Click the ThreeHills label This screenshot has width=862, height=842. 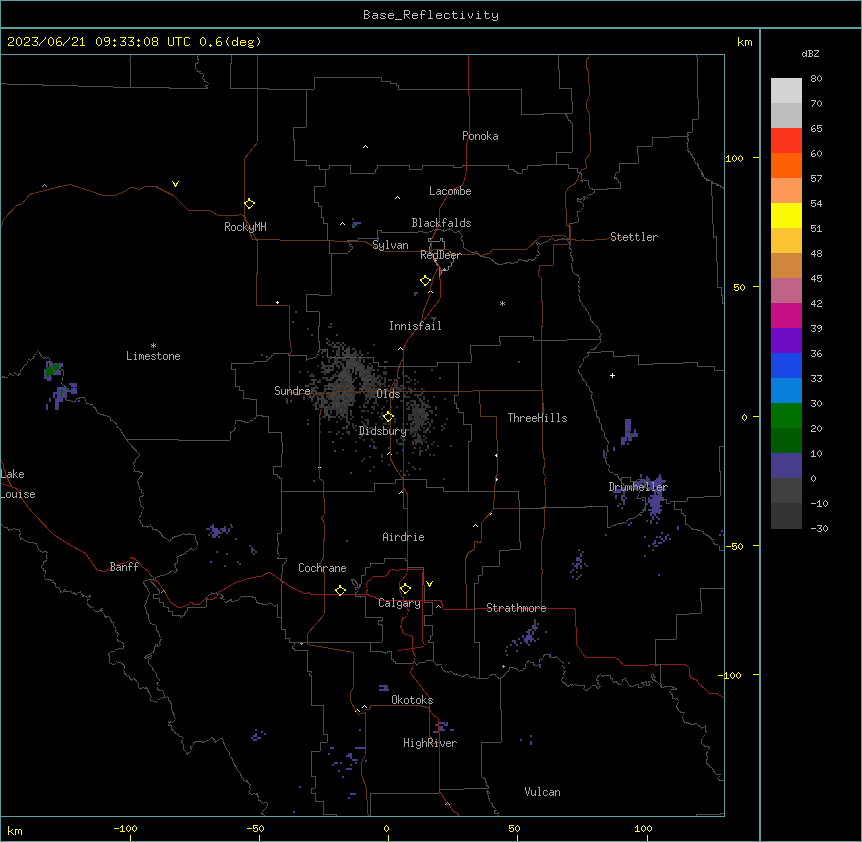[537, 418]
